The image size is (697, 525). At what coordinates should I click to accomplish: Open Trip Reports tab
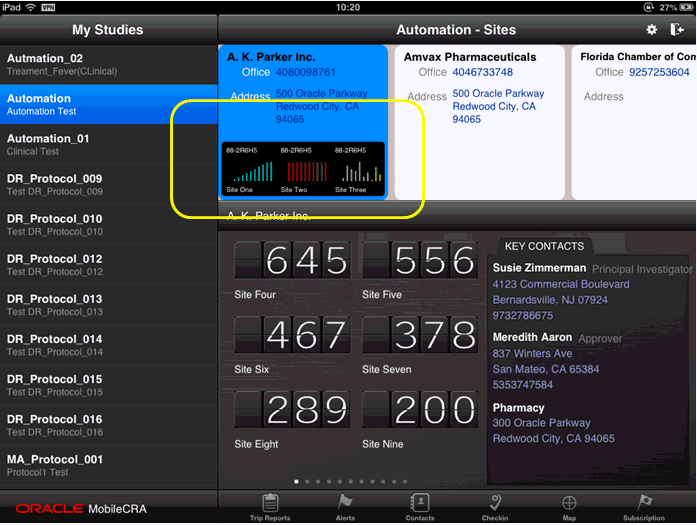click(270, 507)
